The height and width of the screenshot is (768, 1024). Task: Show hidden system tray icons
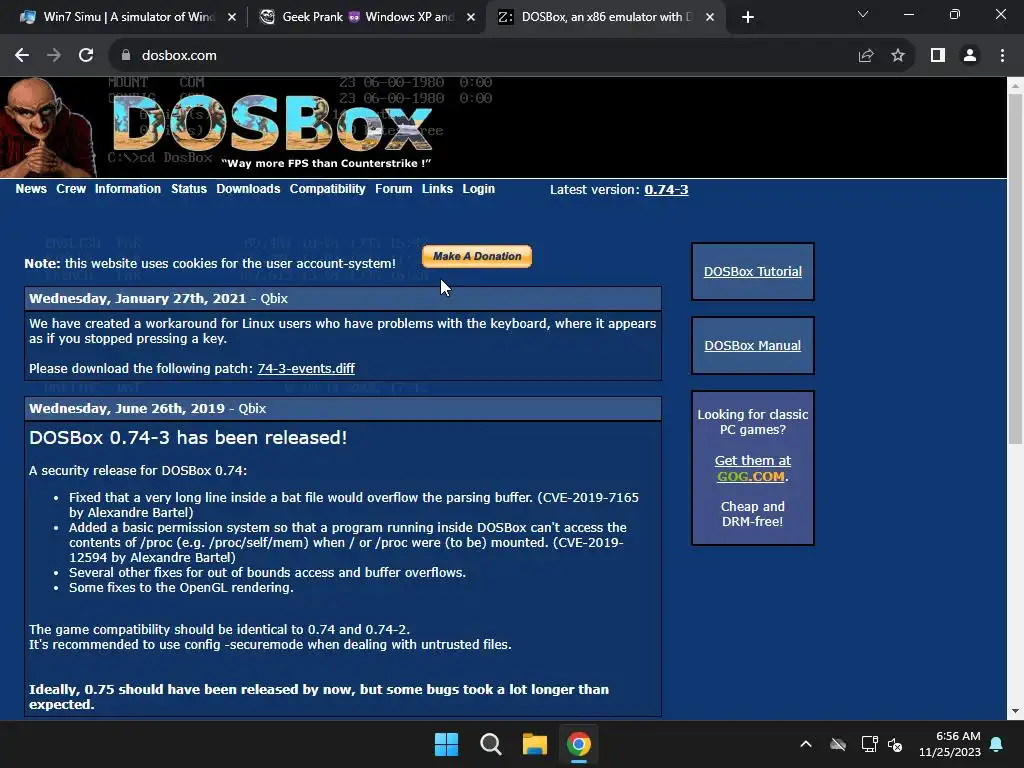pos(806,744)
